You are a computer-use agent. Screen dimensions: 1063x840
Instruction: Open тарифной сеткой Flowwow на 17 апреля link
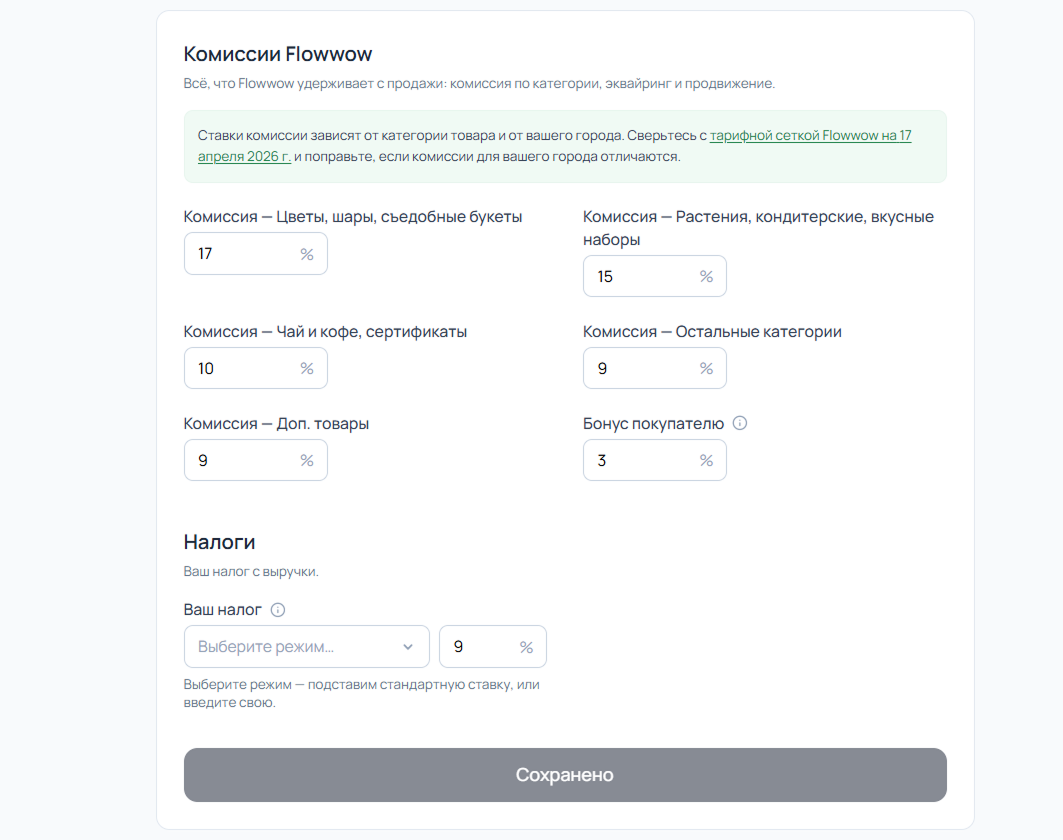tap(555, 146)
